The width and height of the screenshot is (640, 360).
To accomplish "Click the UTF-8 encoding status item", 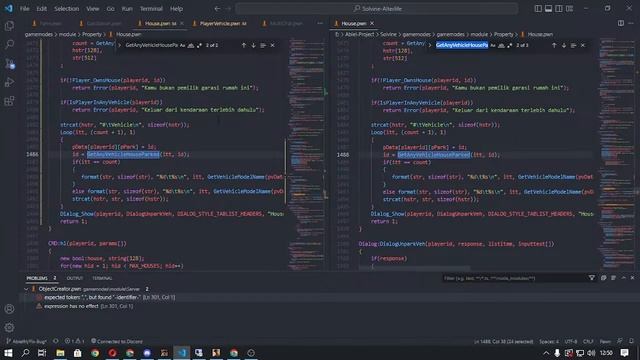I will click(x=571, y=341).
